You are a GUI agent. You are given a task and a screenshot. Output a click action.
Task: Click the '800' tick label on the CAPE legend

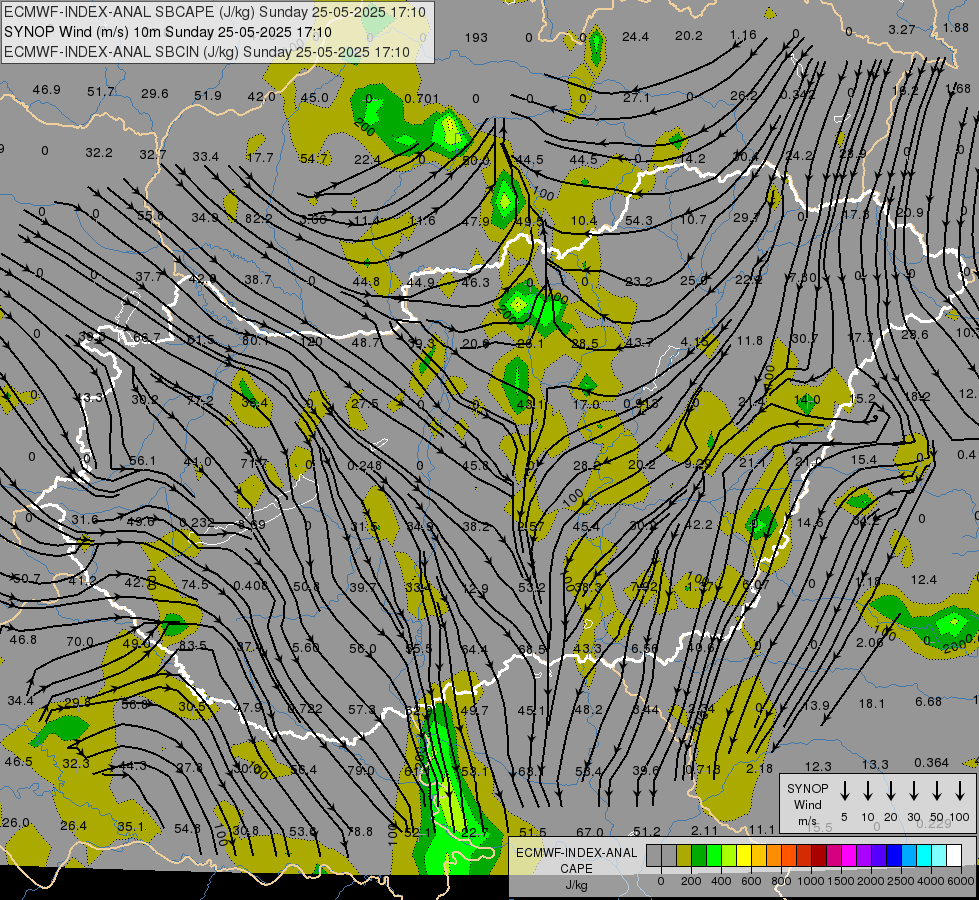click(x=781, y=881)
